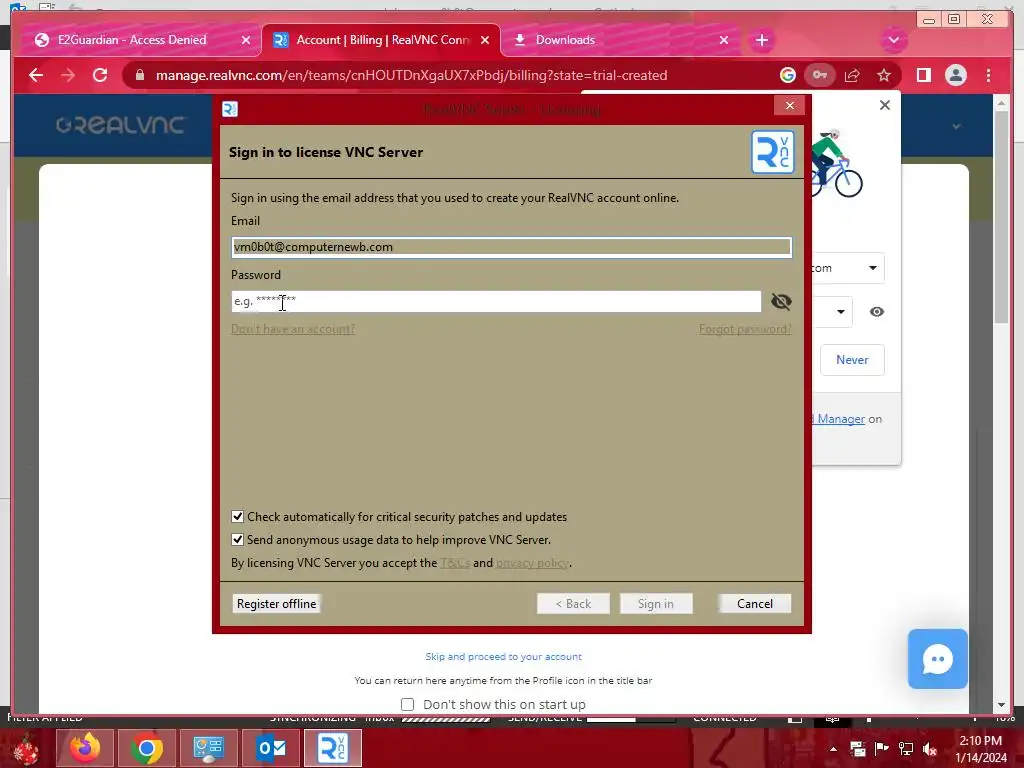This screenshot has height=768, width=1024.
Task: Click the dialog title bar VNC icon
Action: (230, 109)
